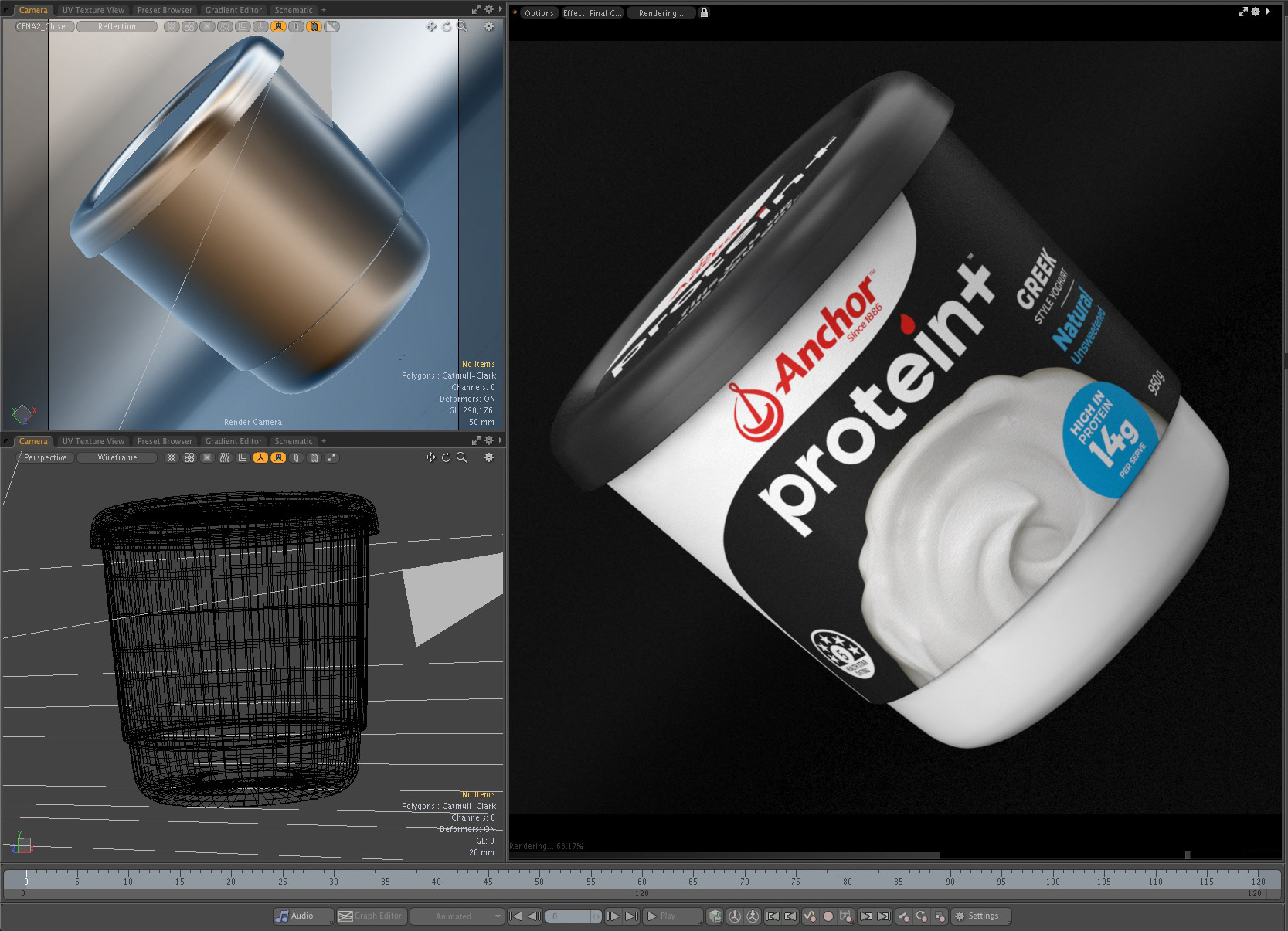Maximize top Camera viewport
Screen dimensions: 1288x931
pos(477,9)
